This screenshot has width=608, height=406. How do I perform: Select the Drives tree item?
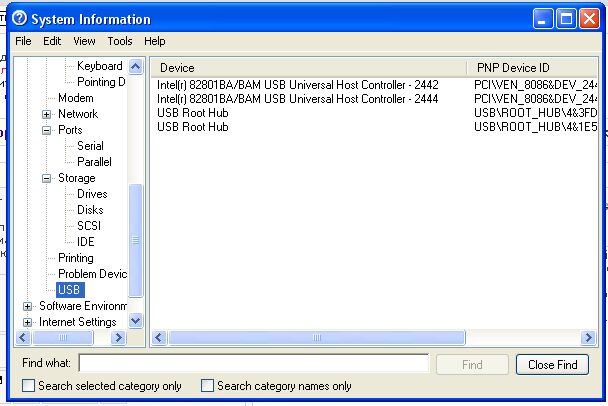[x=92, y=194]
